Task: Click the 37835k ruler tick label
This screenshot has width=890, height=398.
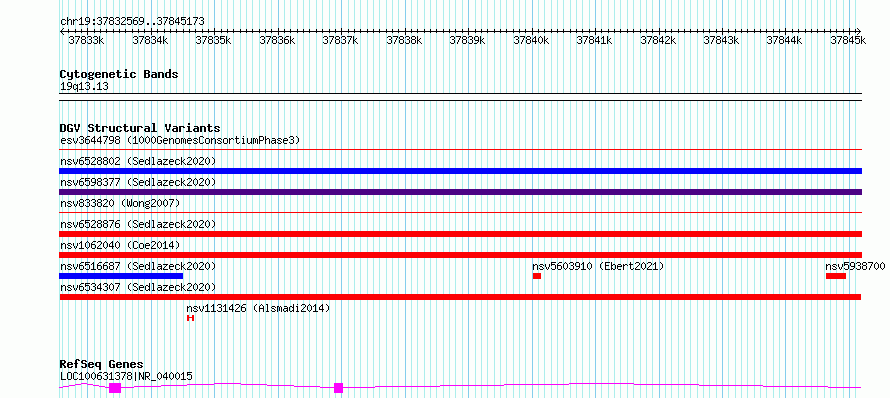Action: tap(213, 40)
